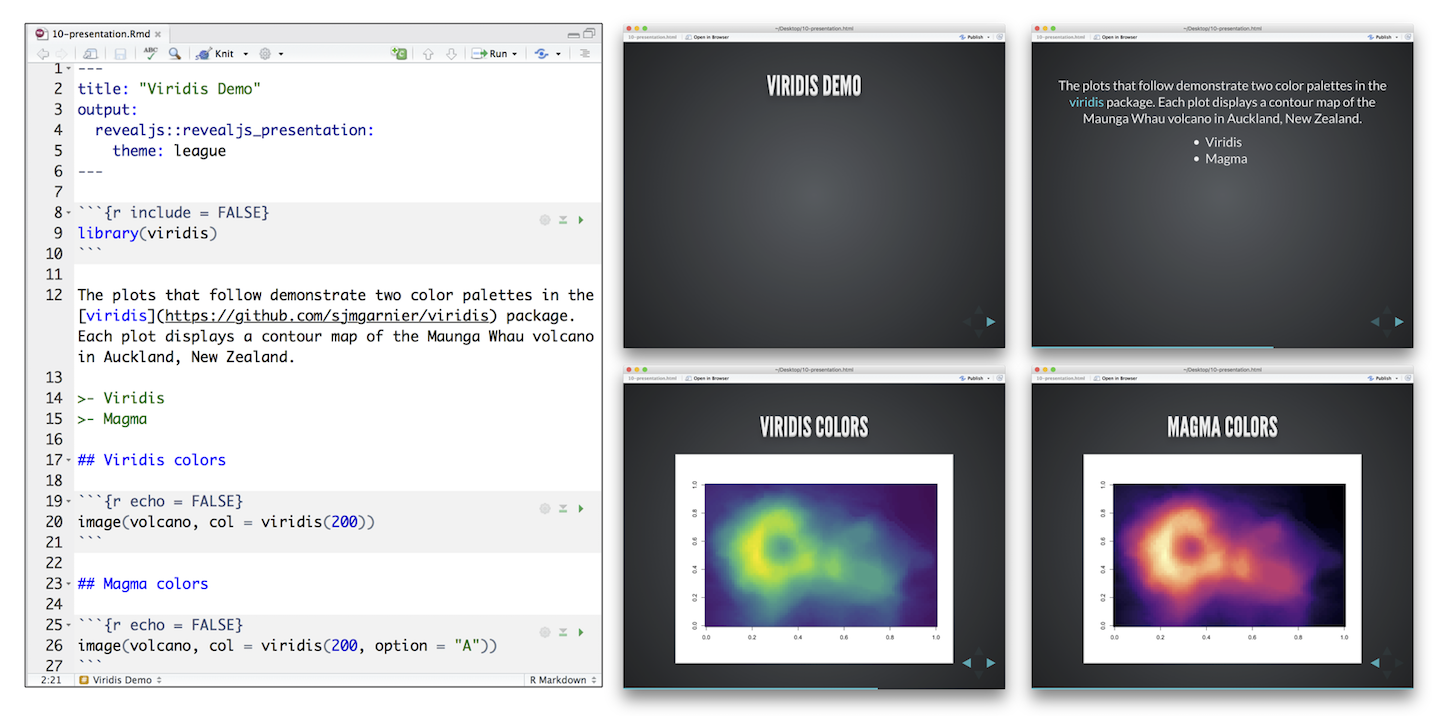
Task: Save the document with the floppy disk icon
Action: 120,54
